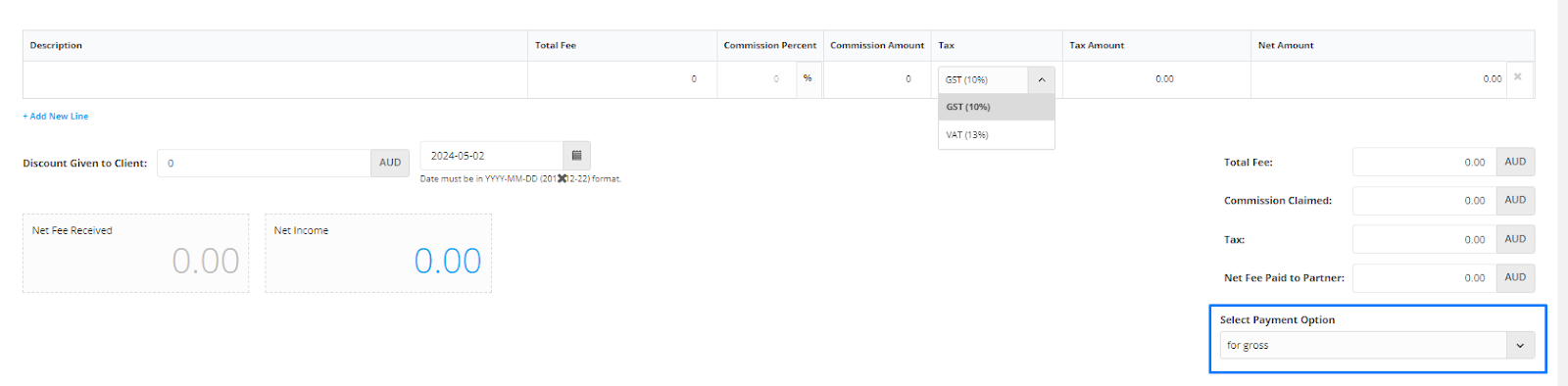Image resolution: width=1568 pixels, height=386 pixels.
Task: Click the AUD label beside discount
Action: [x=390, y=163]
